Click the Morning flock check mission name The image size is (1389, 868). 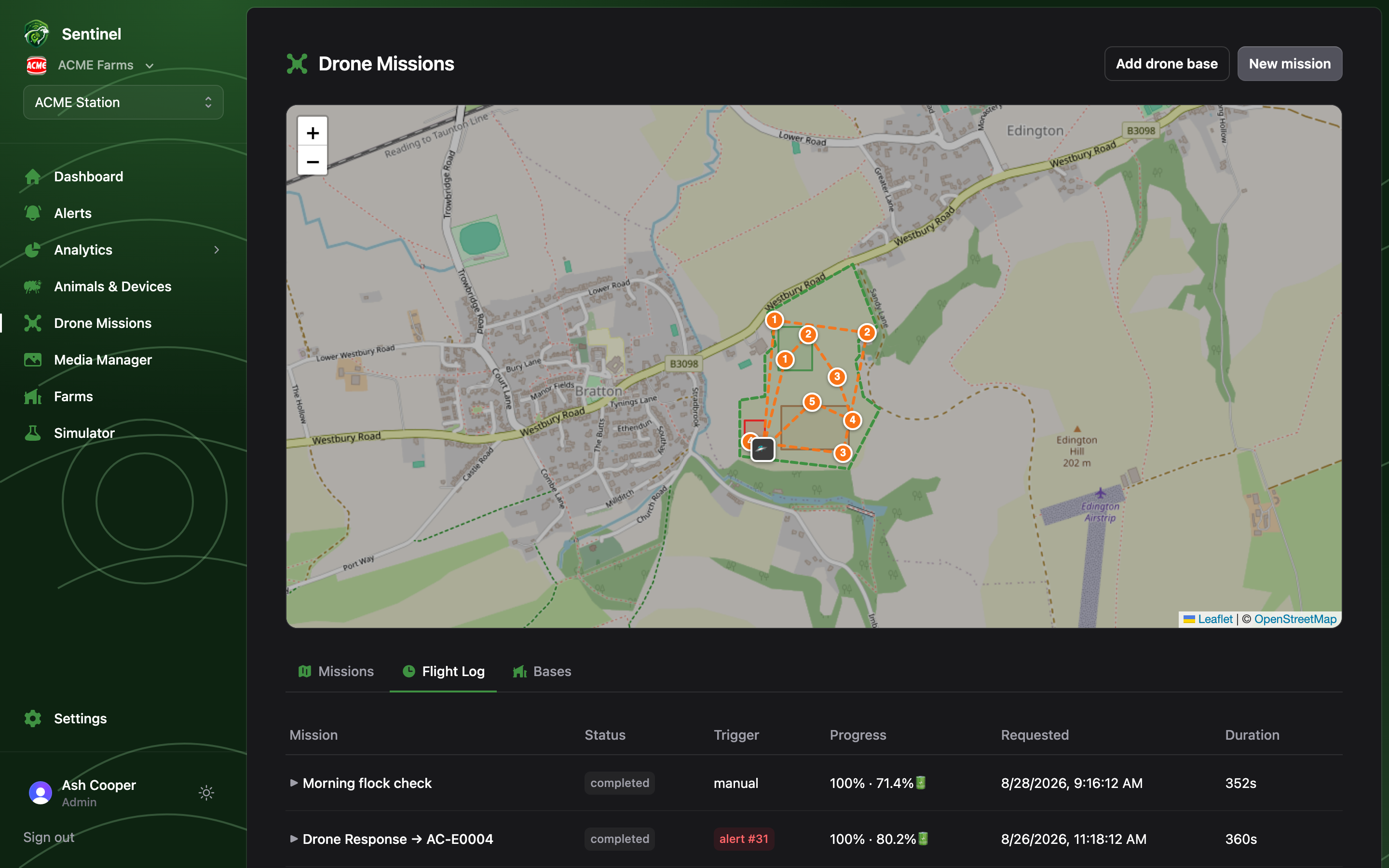pyautogui.click(x=367, y=783)
